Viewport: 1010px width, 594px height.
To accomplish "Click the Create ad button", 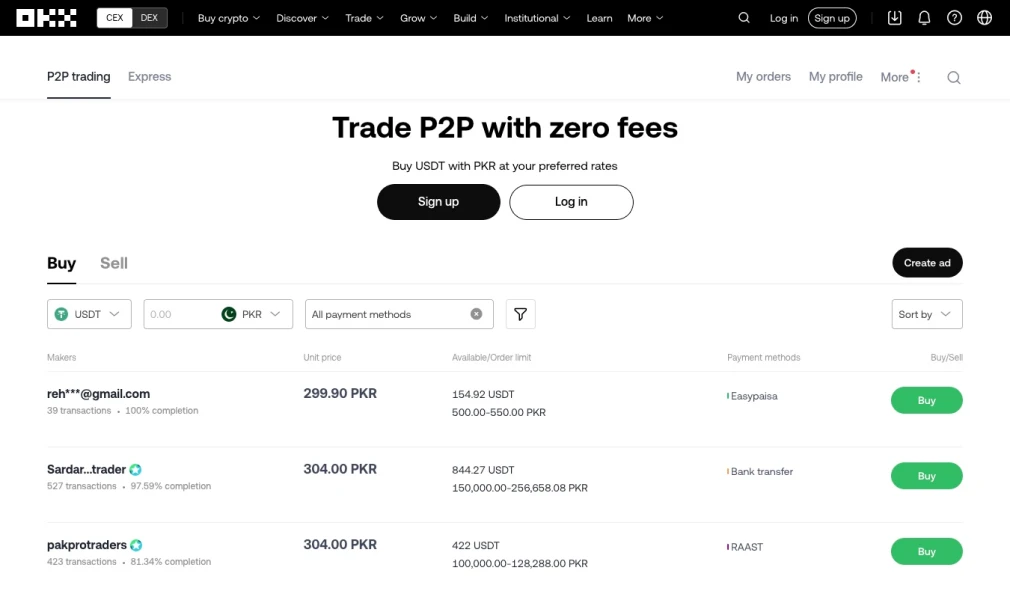I will (927, 263).
